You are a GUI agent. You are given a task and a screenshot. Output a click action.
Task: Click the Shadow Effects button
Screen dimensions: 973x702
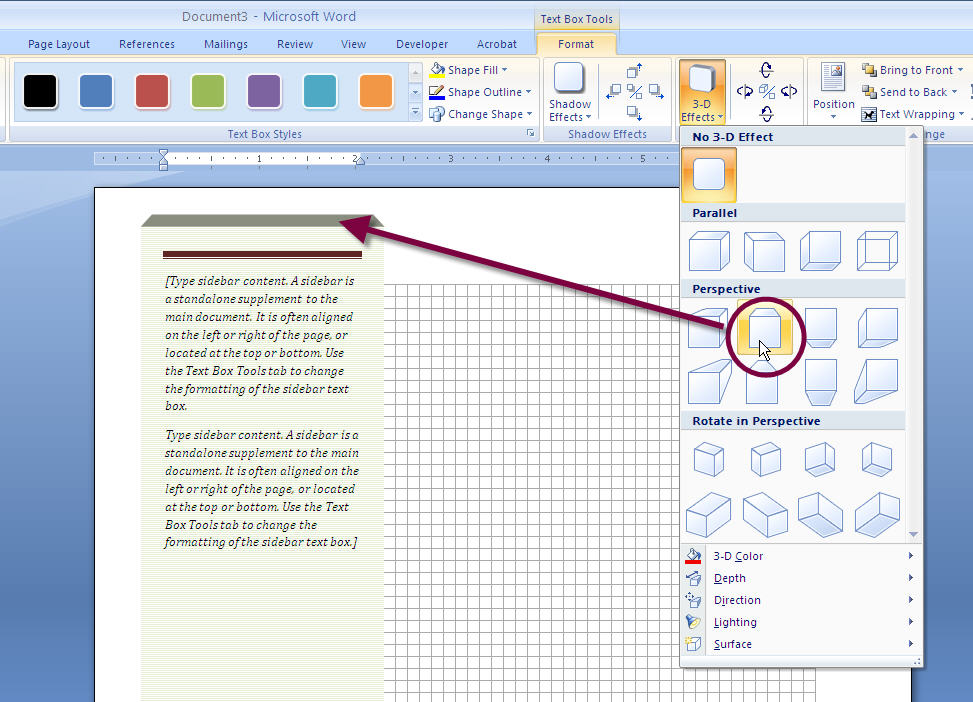(570, 91)
